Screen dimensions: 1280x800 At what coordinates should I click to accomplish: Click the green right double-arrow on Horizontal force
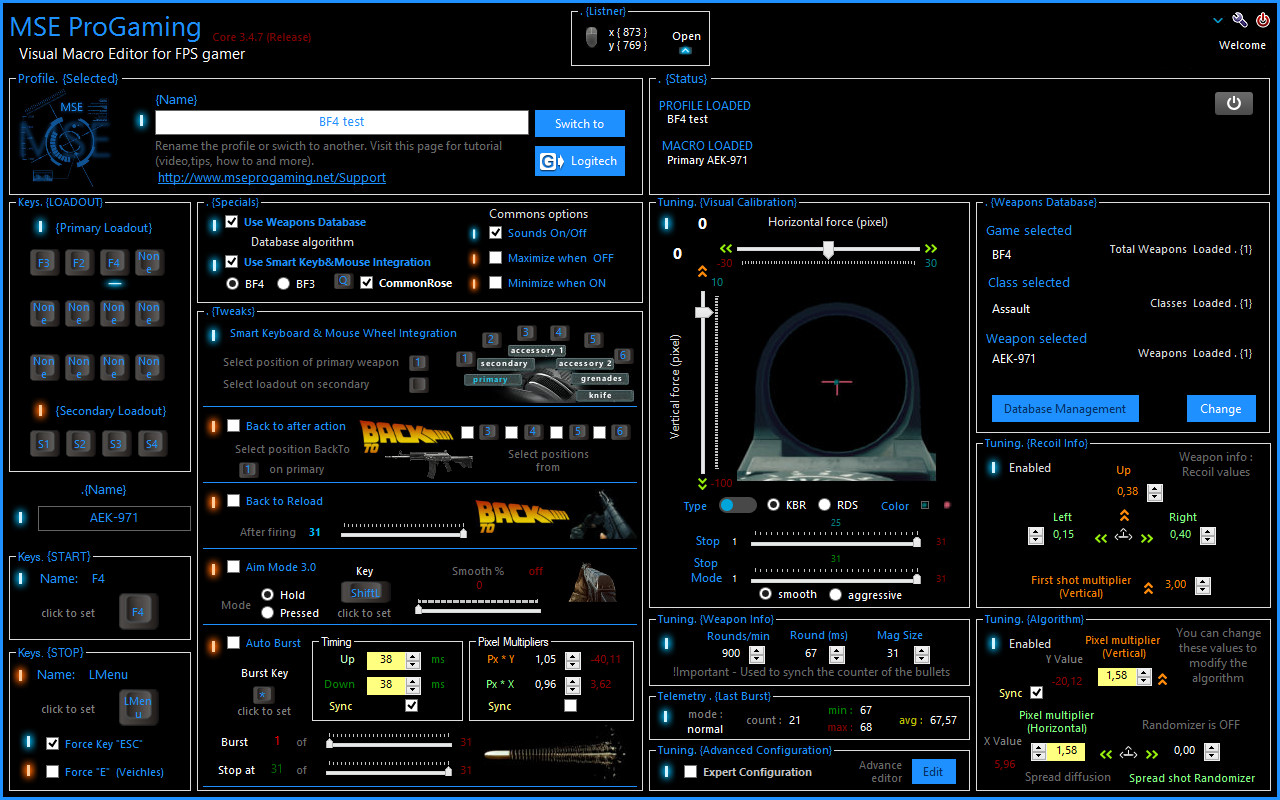pyautogui.click(x=931, y=248)
